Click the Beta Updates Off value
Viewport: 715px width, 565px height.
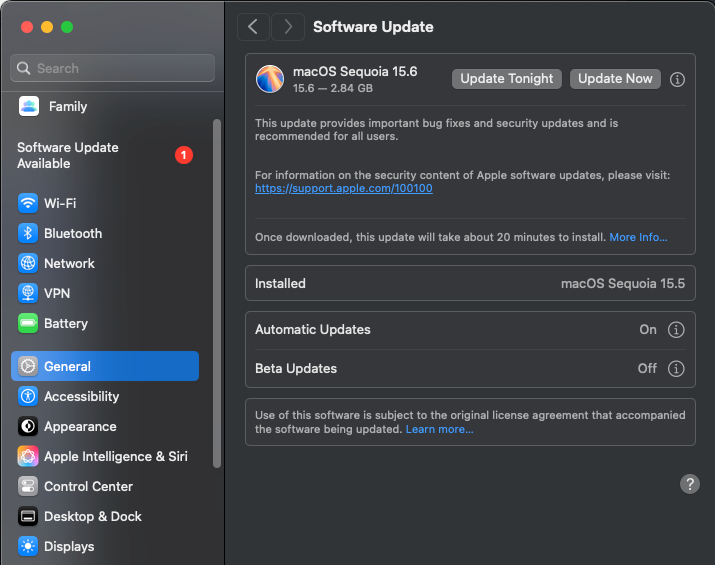pos(647,368)
